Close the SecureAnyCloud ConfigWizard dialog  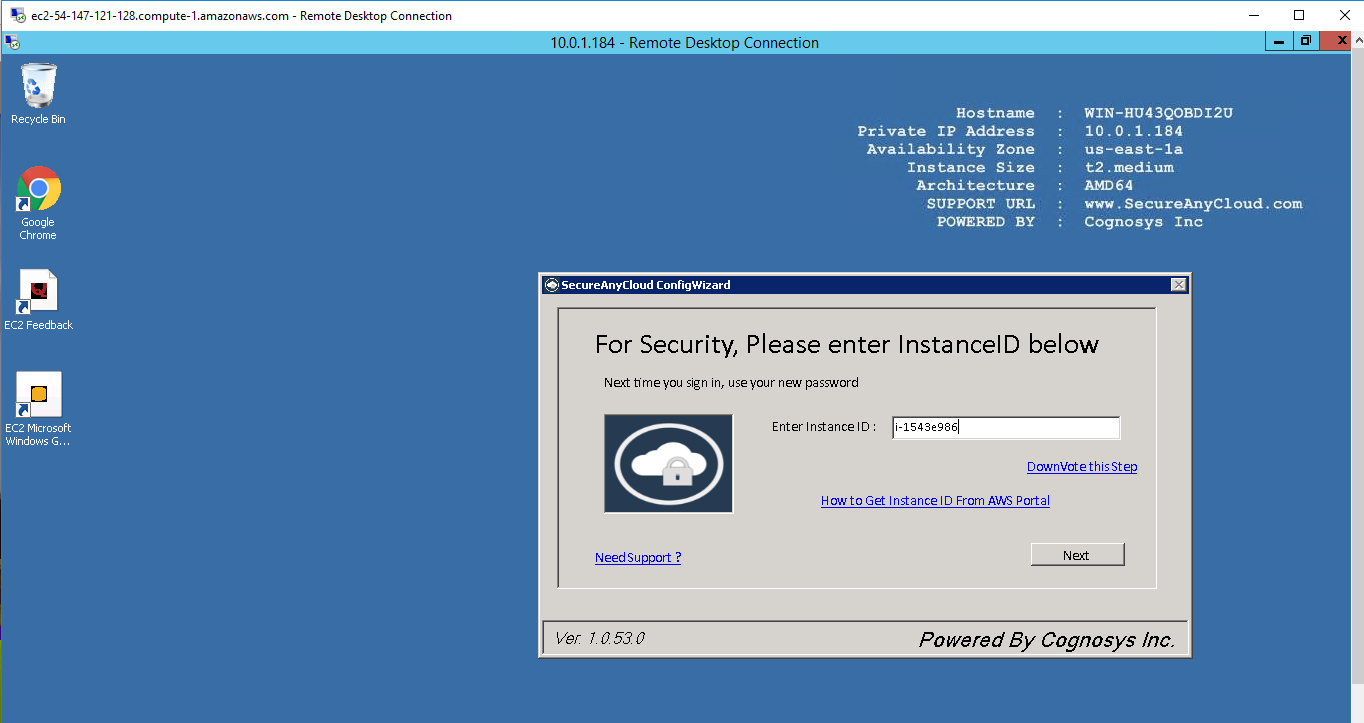point(1178,285)
